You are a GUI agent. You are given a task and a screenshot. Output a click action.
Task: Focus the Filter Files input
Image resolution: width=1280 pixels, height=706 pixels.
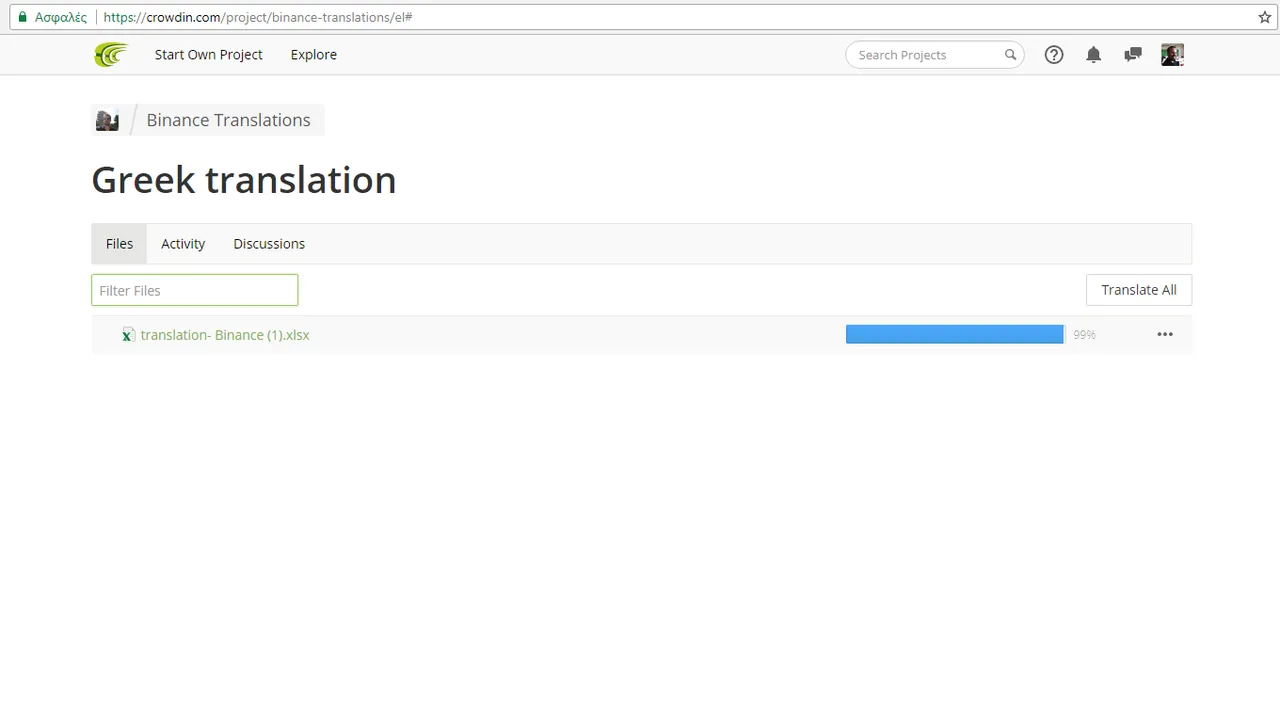195,290
